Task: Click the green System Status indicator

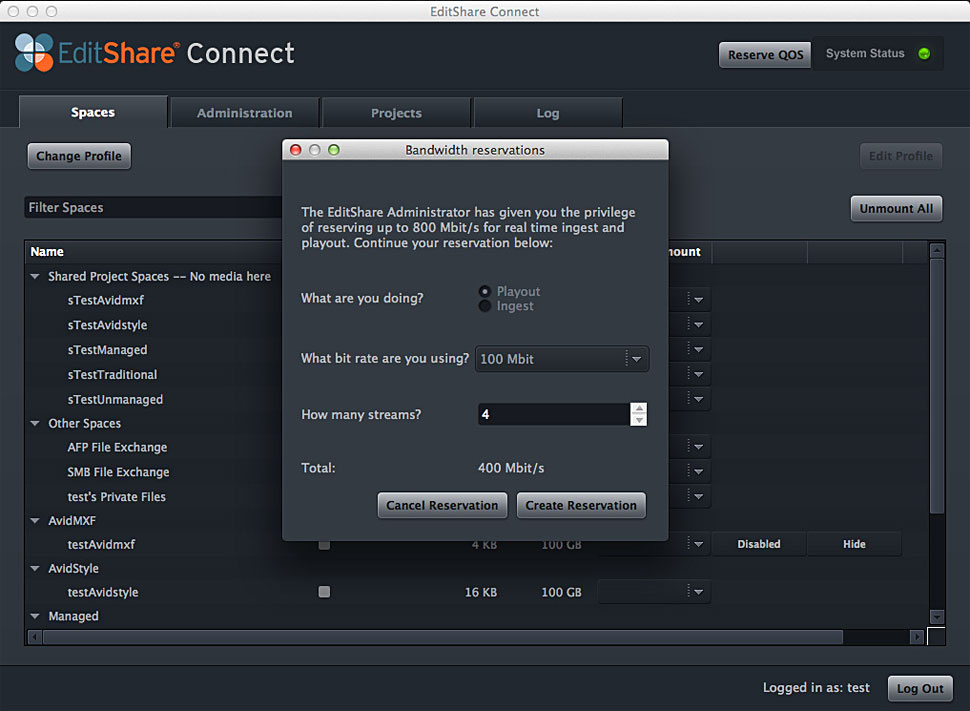Action: tap(924, 54)
